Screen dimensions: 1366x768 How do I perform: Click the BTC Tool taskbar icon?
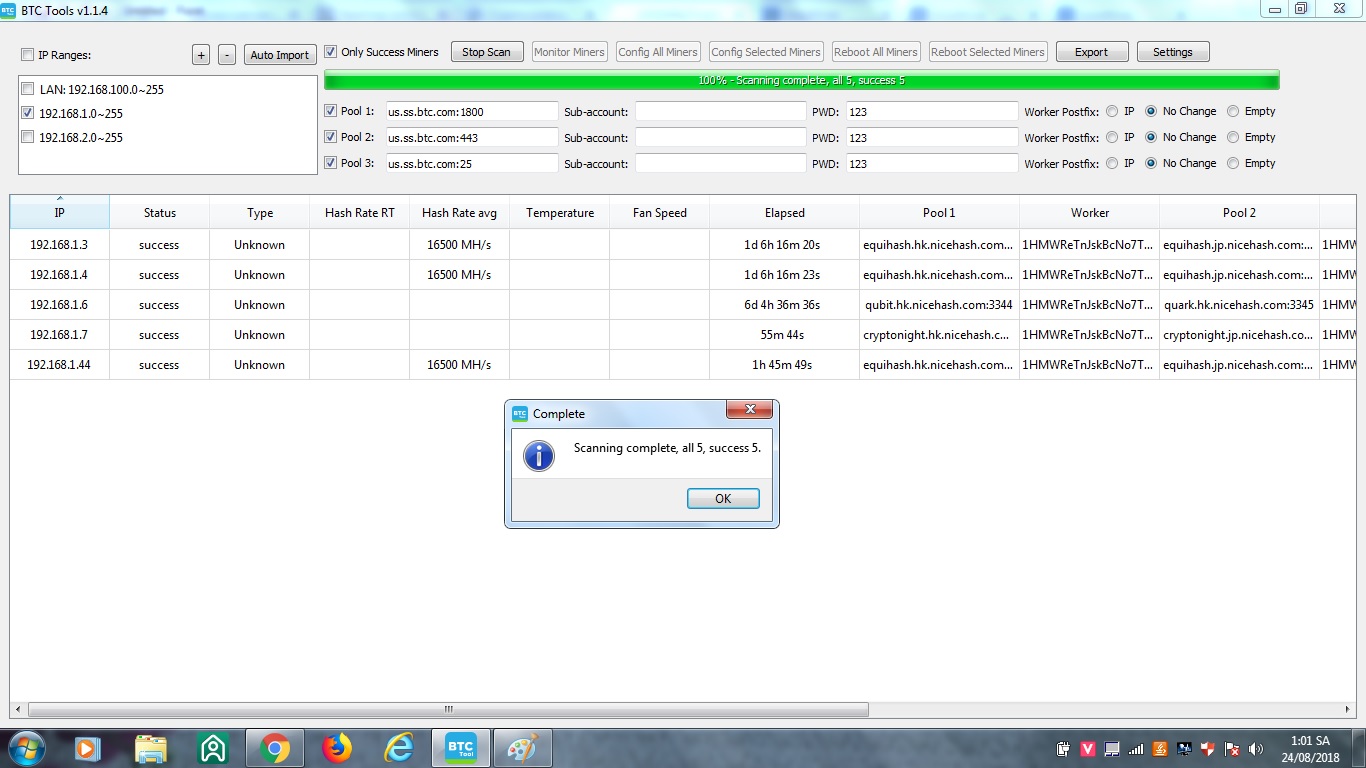(461, 748)
